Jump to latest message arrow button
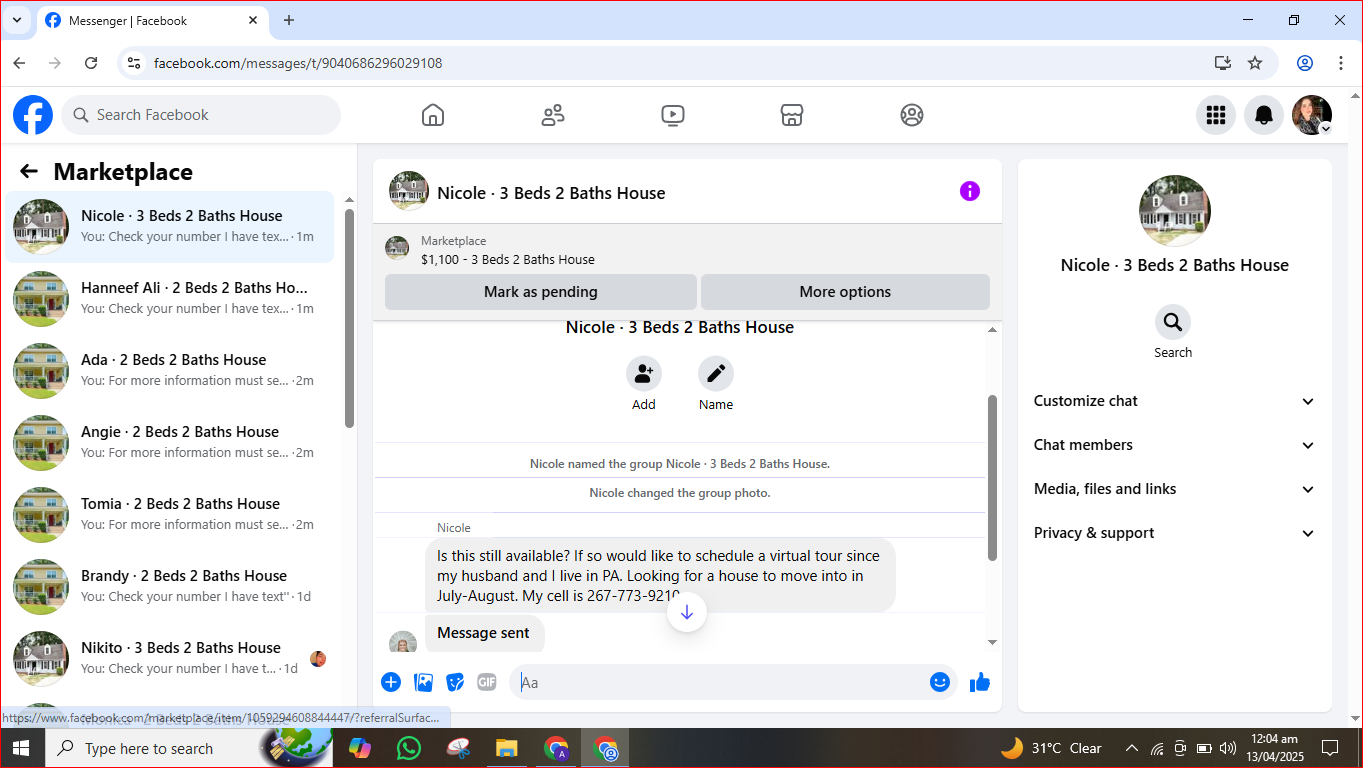Viewport: 1363px width, 768px height. tap(687, 612)
